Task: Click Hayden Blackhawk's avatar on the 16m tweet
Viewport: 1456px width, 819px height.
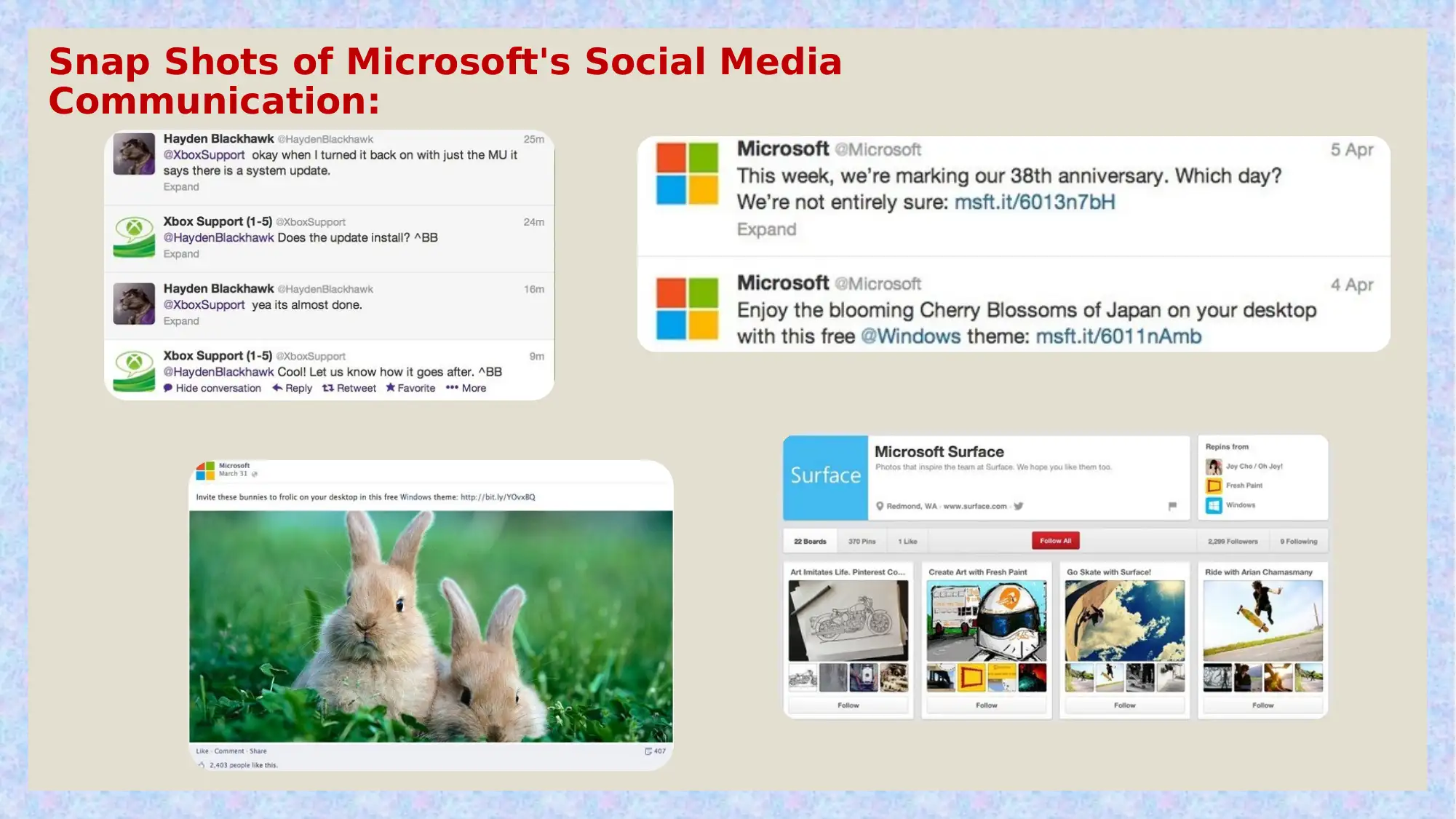Action: tap(134, 304)
